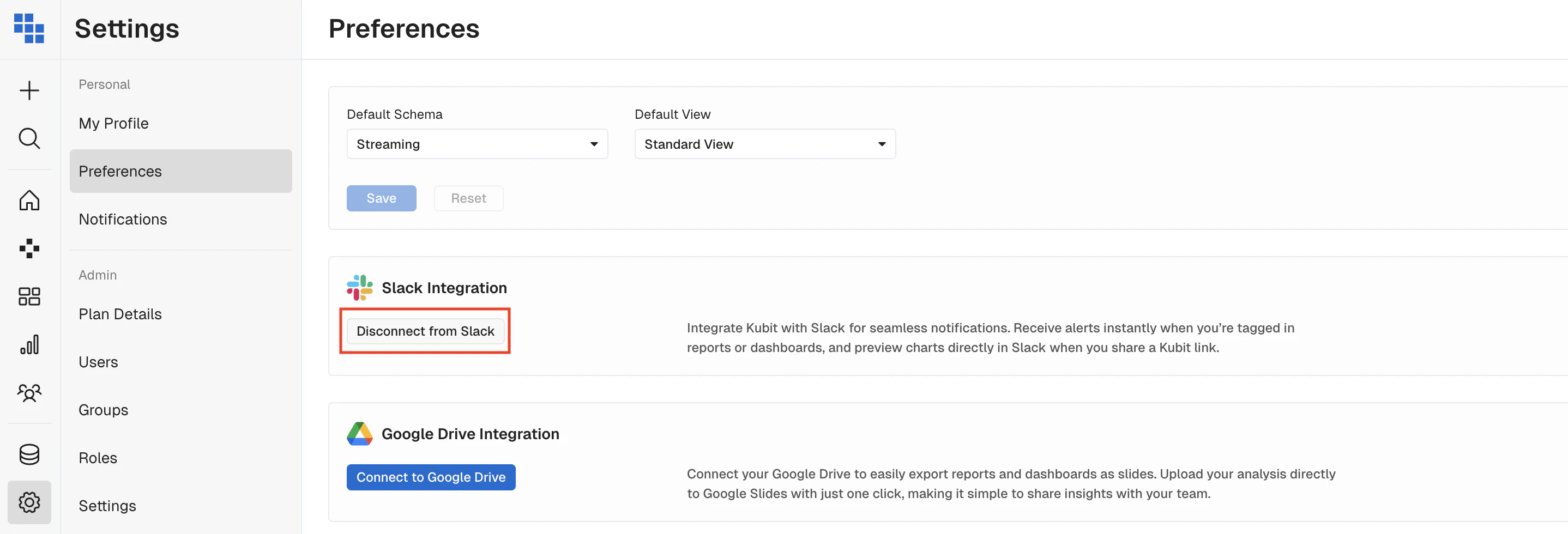
Task: Click the settings gear icon
Action: click(29, 502)
